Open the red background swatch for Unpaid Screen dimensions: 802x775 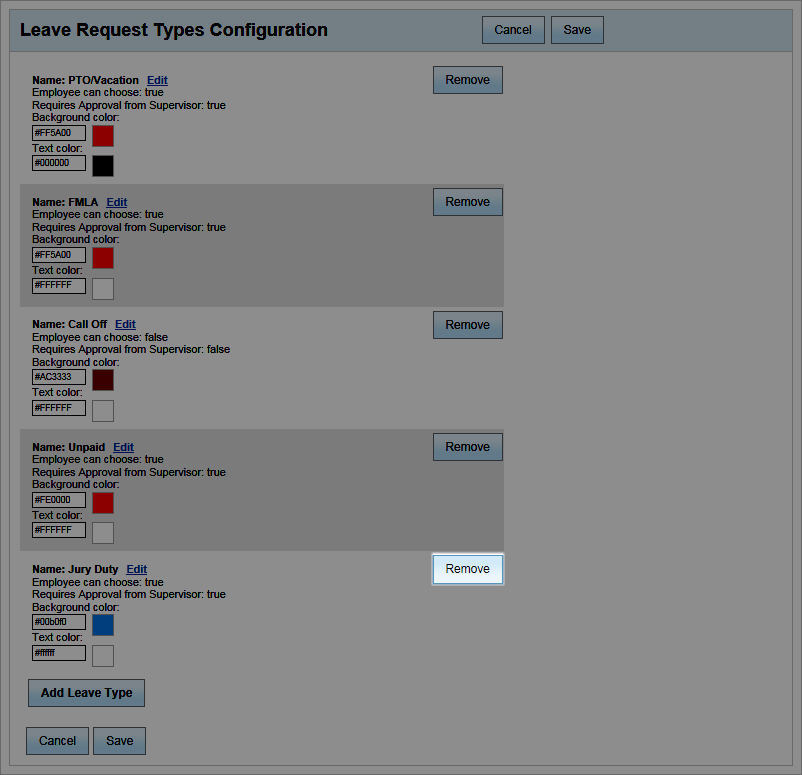tap(102, 503)
